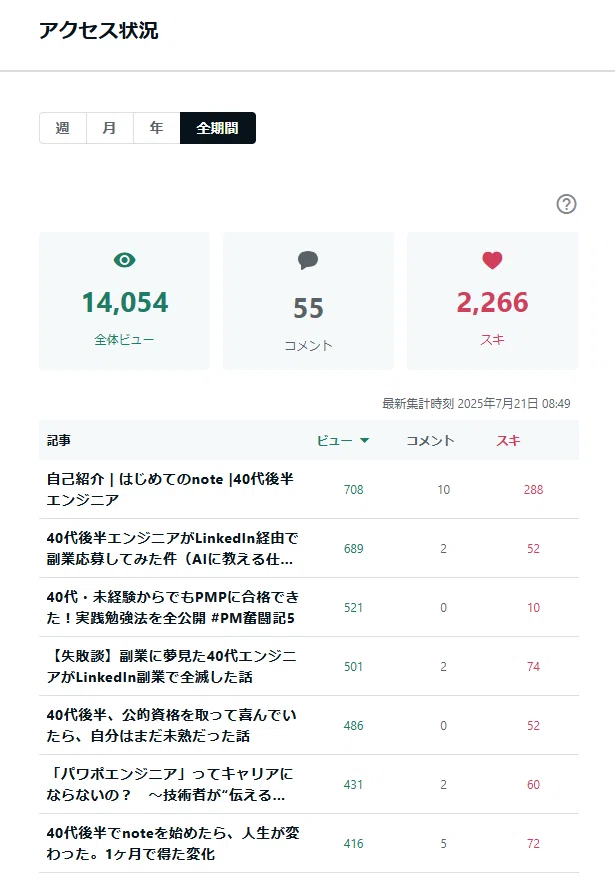Click the red heart likes icon
Screen dimensions: 615x876
(x=492, y=260)
